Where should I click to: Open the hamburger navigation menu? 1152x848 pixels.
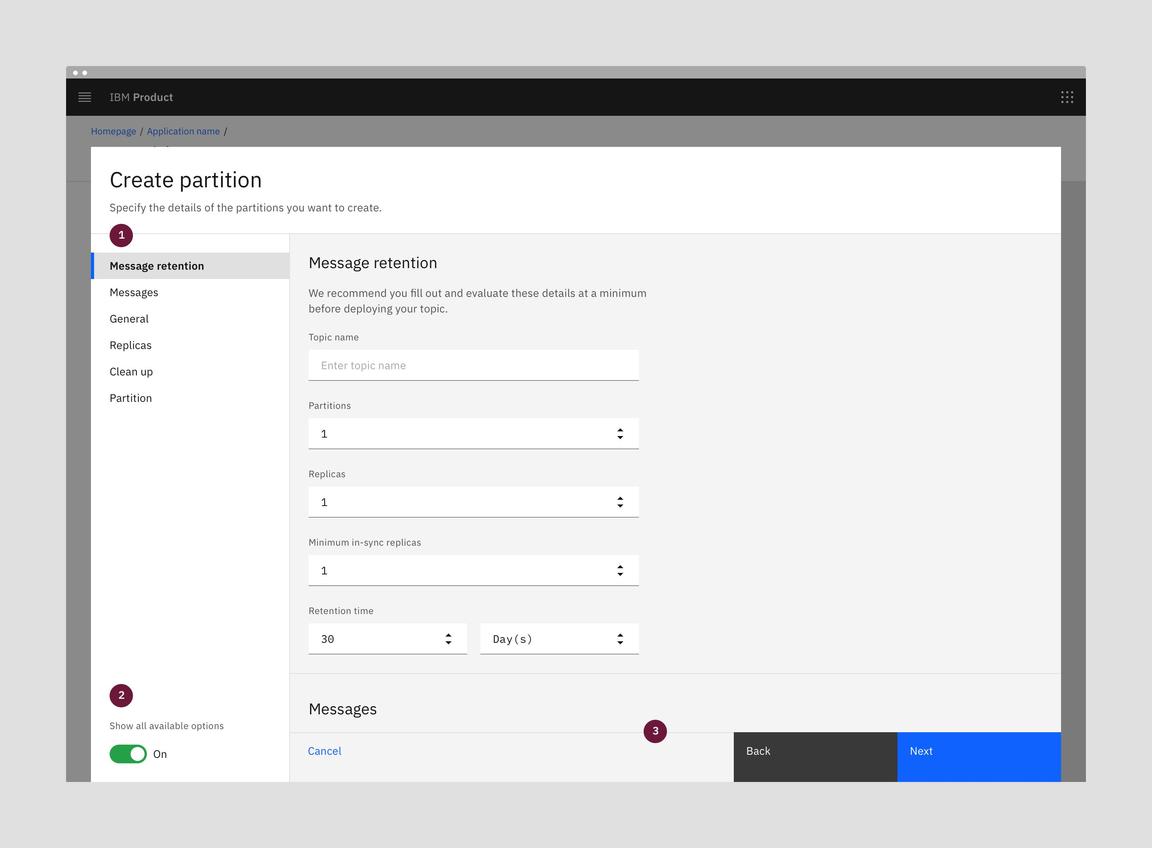click(84, 96)
